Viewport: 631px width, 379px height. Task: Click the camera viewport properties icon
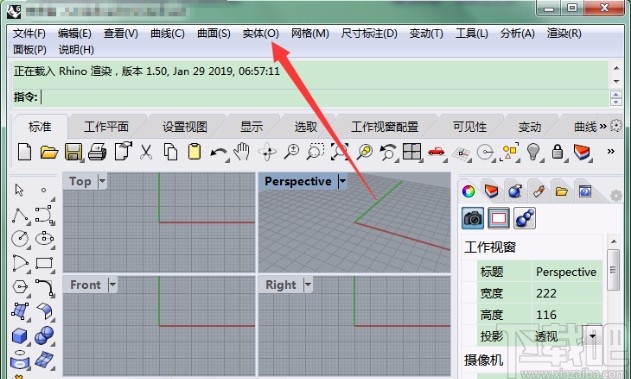point(472,218)
